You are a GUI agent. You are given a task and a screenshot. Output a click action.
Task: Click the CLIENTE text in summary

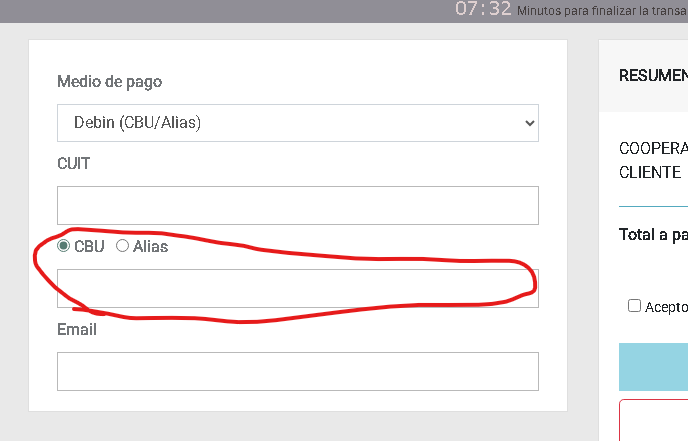(650, 172)
